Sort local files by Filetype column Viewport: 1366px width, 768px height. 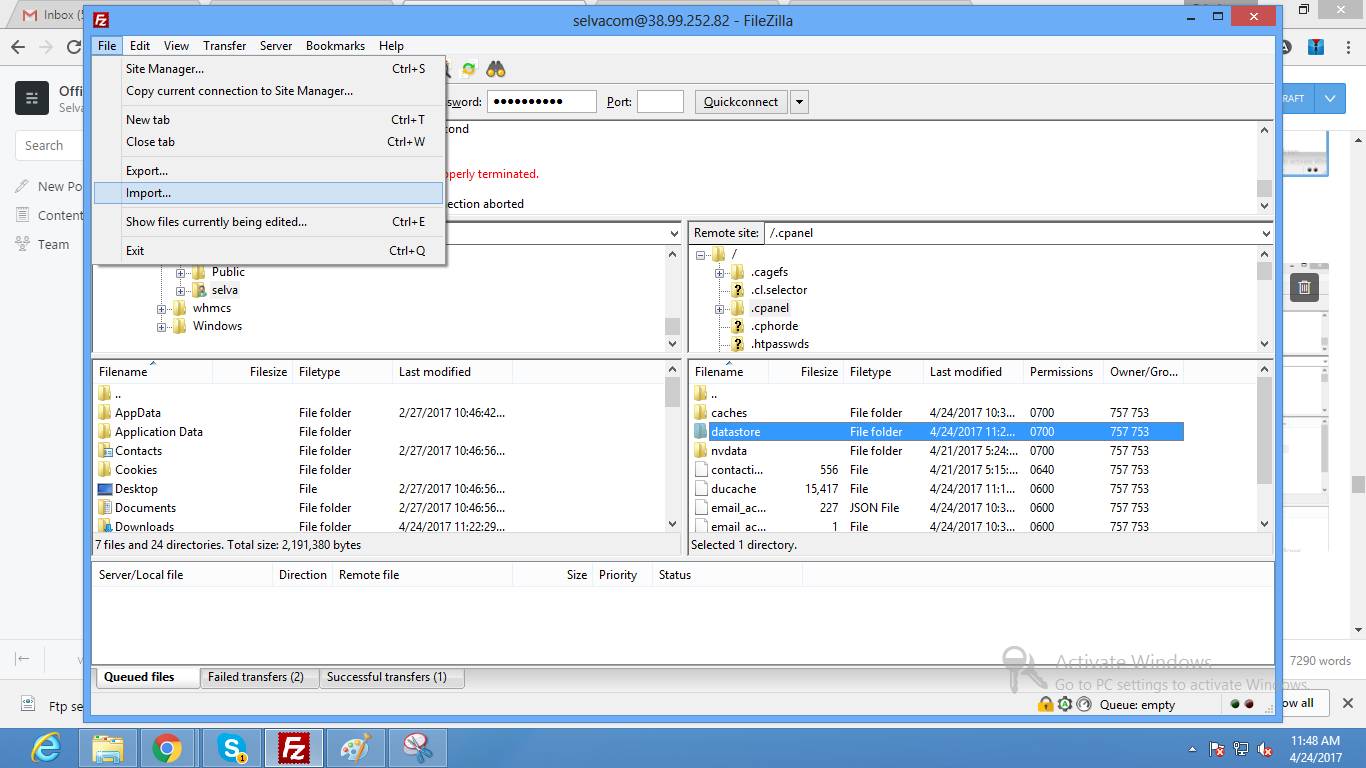coord(343,372)
